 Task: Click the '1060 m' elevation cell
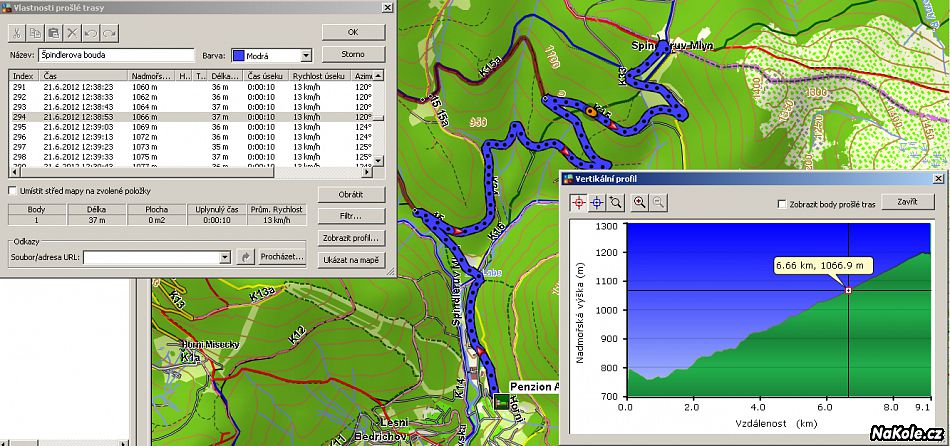click(x=144, y=87)
